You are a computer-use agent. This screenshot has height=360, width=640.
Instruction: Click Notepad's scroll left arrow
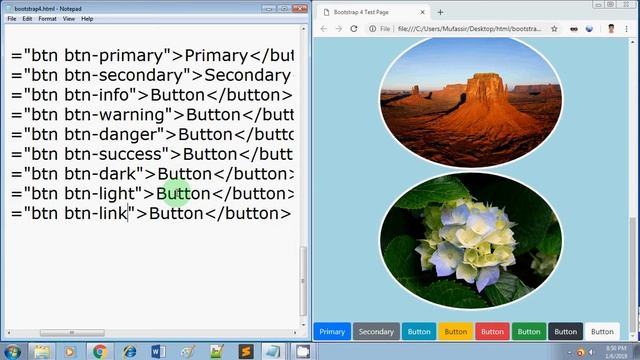click(x=9, y=333)
